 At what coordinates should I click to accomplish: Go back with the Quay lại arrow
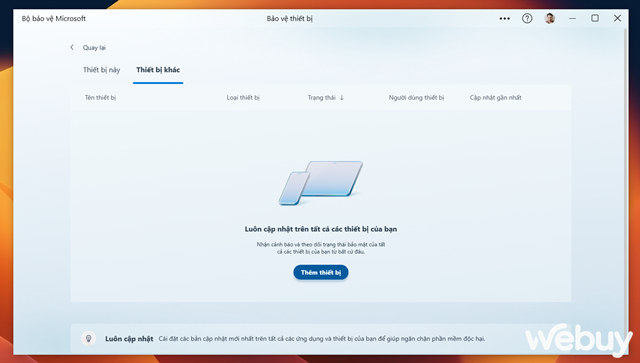72,47
